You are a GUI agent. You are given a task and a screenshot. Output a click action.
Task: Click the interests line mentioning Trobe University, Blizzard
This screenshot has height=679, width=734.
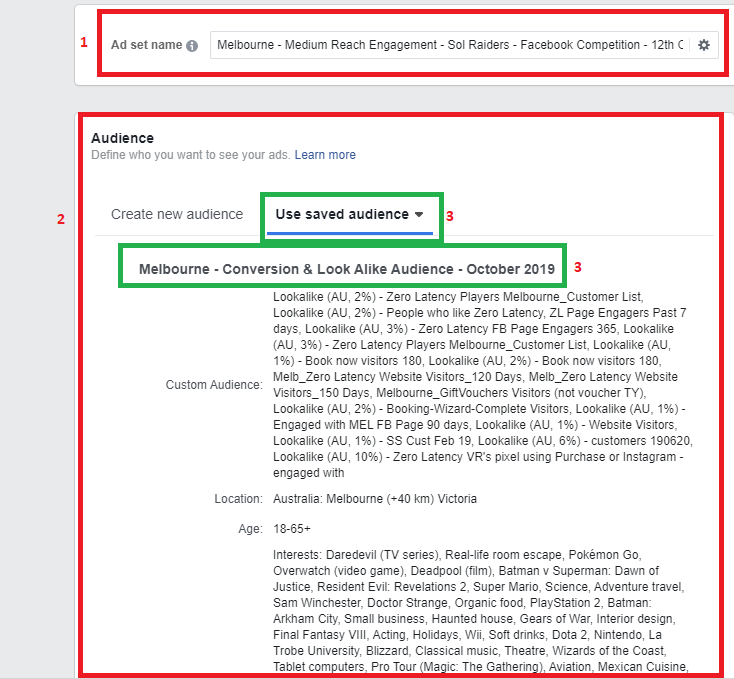pyautogui.click(x=470, y=651)
